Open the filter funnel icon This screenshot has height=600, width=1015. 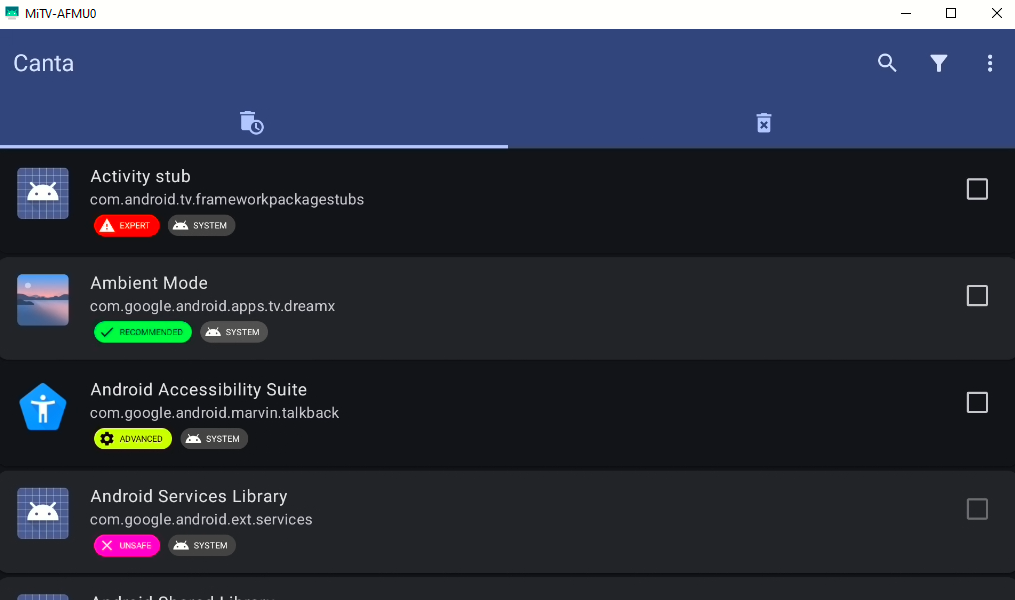click(939, 63)
